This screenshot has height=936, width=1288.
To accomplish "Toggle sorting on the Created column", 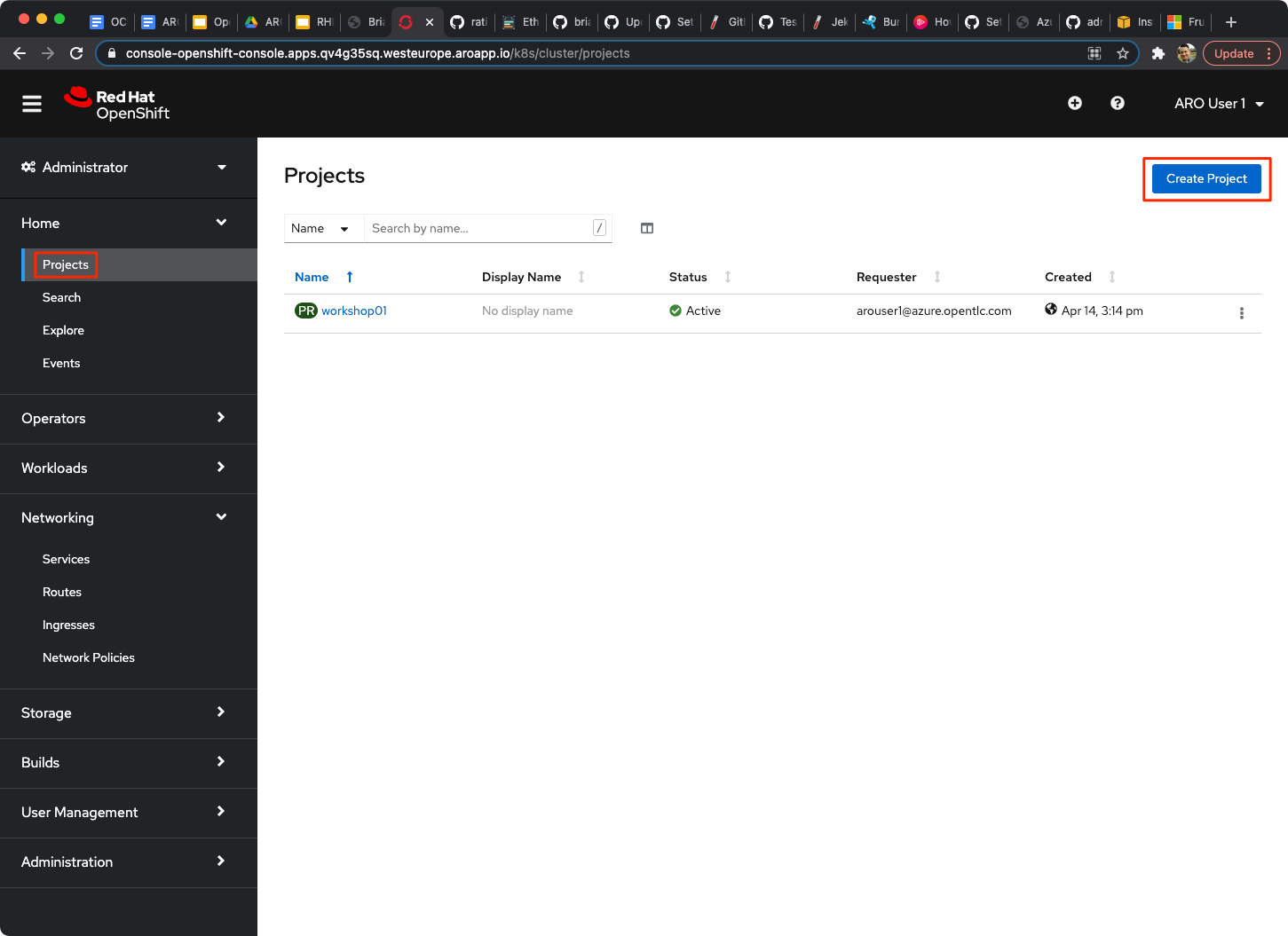I will (1112, 277).
